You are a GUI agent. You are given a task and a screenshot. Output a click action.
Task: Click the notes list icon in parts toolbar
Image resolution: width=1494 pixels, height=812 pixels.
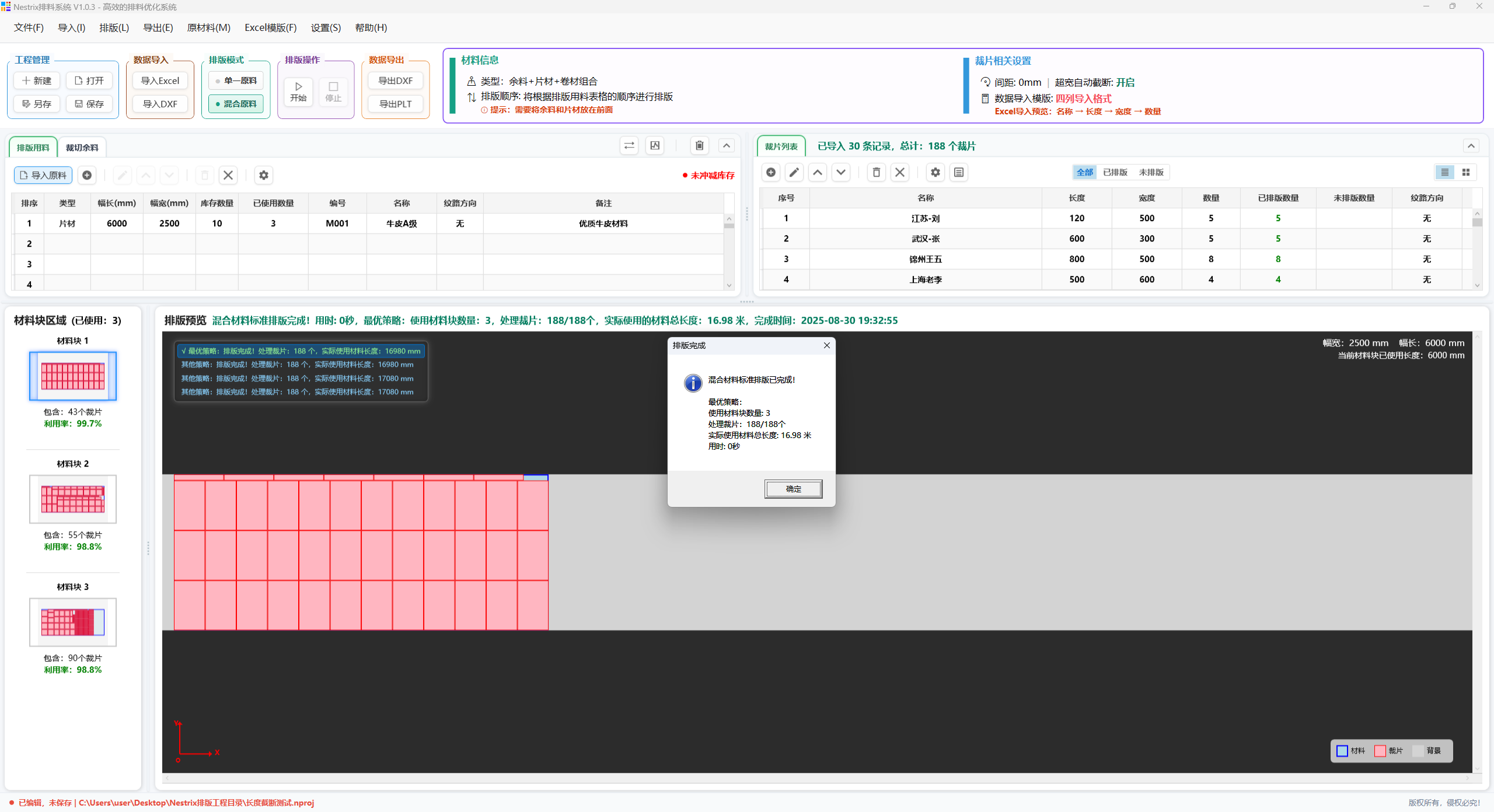(958, 172)
